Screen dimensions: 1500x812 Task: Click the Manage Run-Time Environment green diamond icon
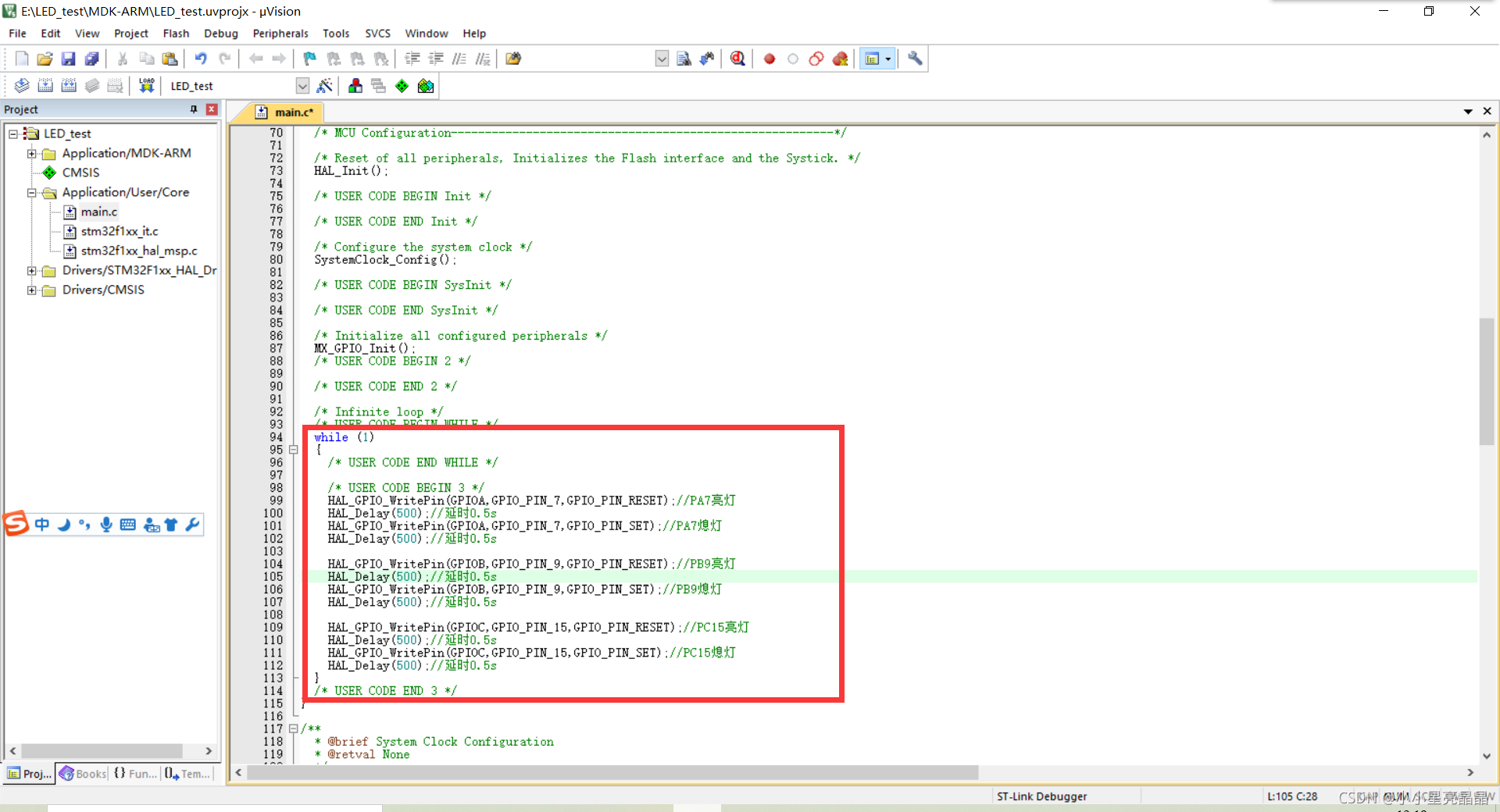point(402,86)
